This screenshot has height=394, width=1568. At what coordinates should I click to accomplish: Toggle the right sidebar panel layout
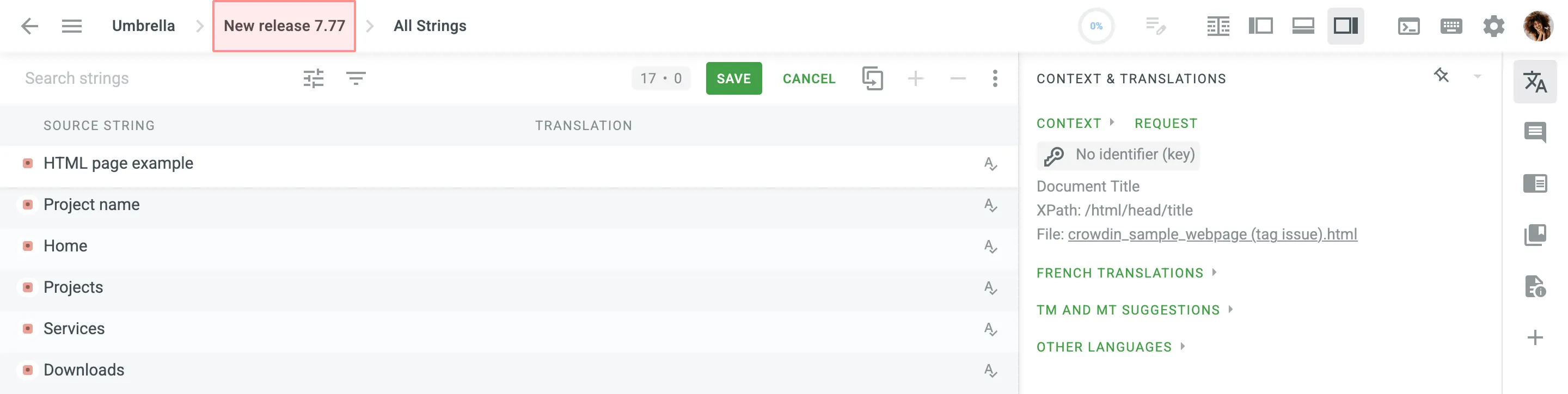[1345, 26]
